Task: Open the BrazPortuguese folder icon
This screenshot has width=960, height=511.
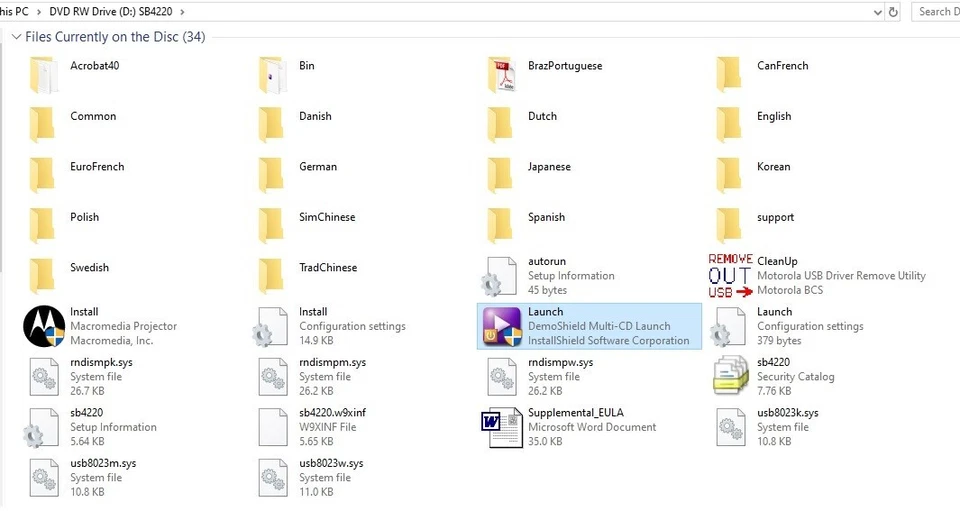Action: 501,75
